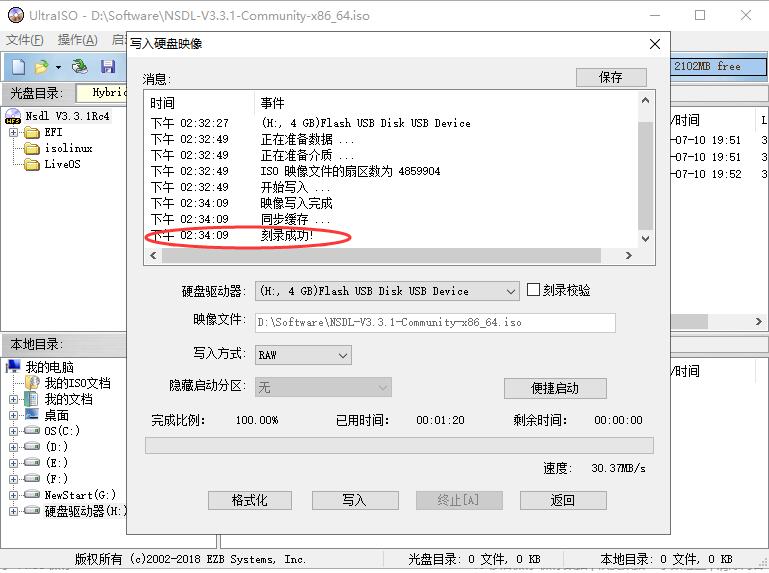Click the (F:) drive icon
This screenshot has height=573, width=769.
(32, 478)
